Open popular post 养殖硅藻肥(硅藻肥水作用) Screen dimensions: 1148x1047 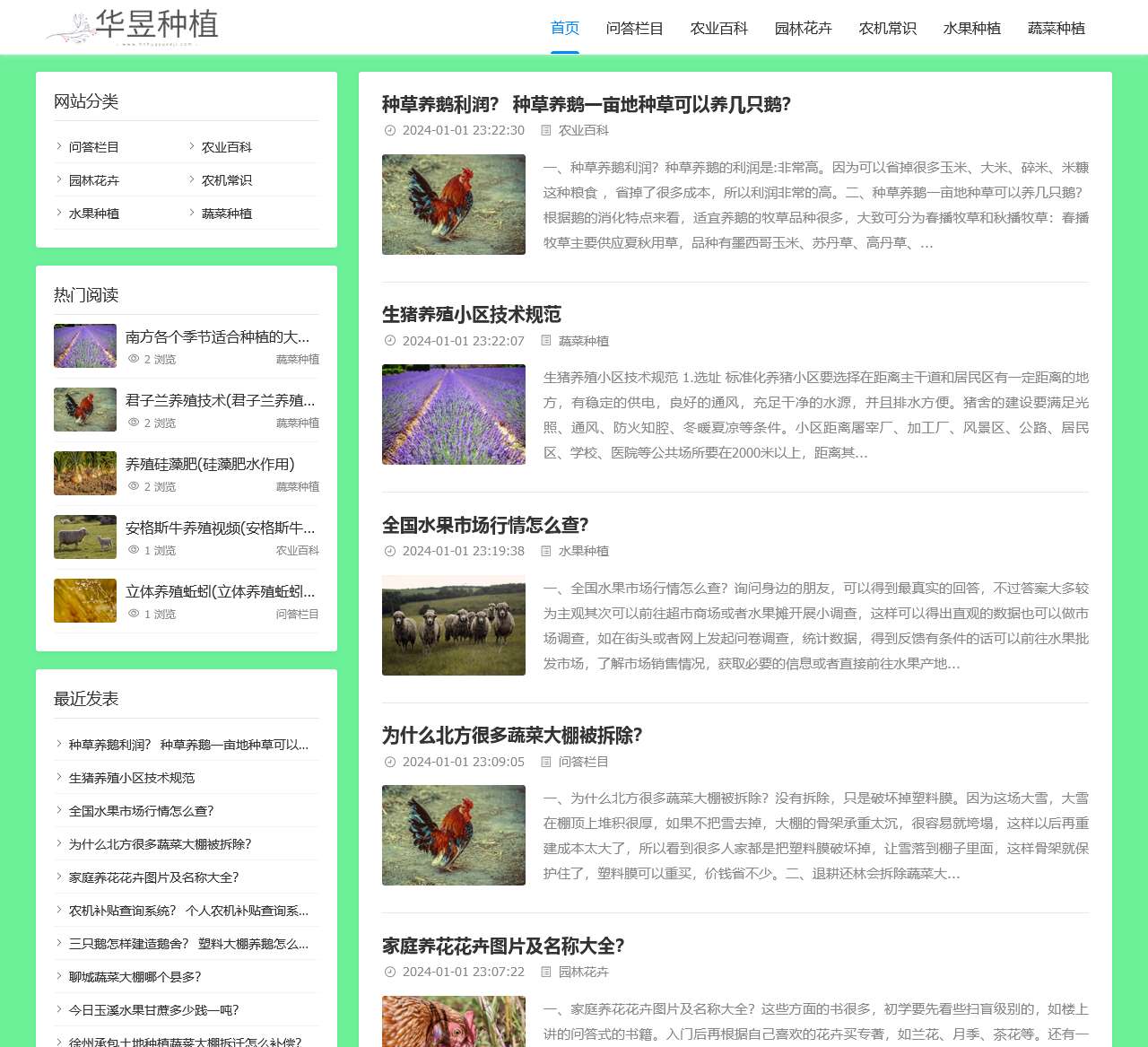coord(210,465)
